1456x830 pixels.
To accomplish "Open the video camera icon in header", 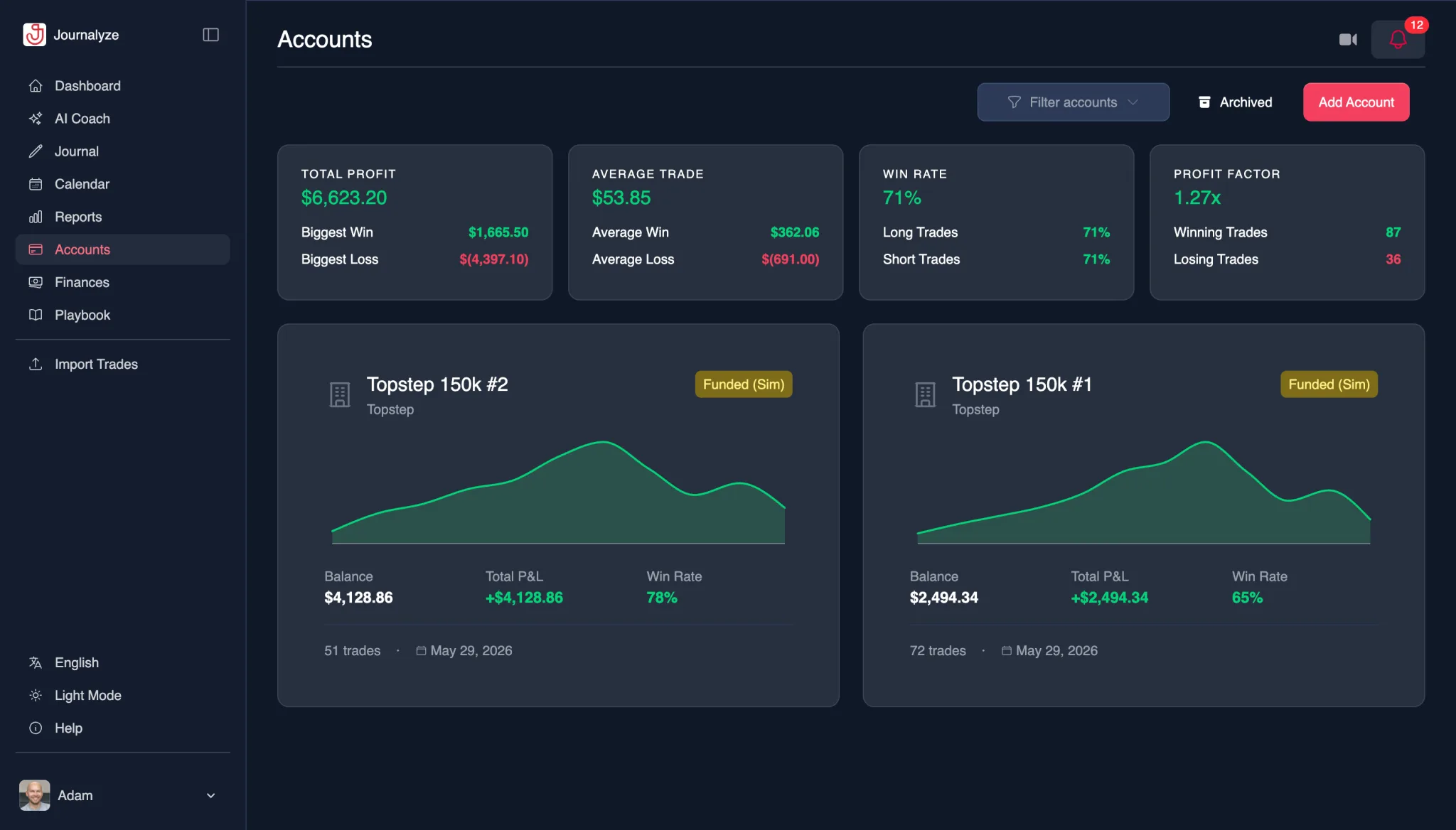I will [x=1348, y=40].
